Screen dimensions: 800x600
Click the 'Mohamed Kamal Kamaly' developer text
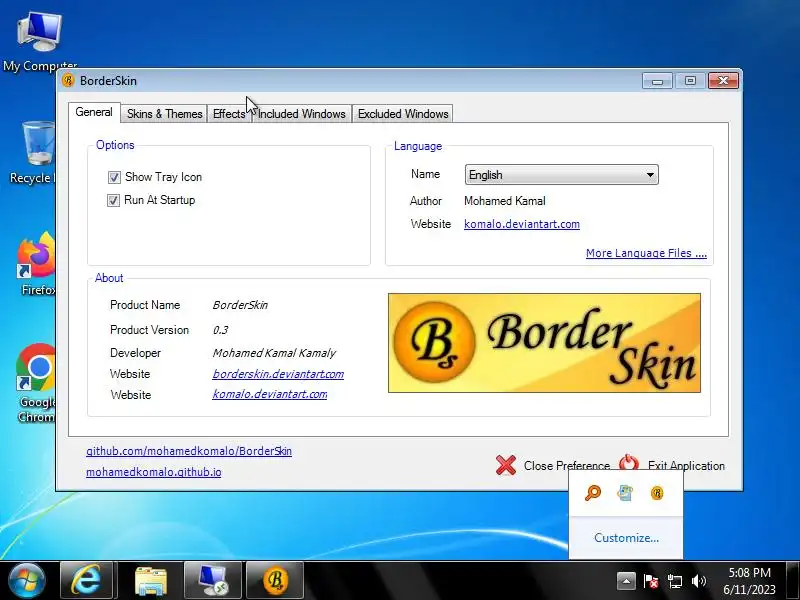pos(274,353)
